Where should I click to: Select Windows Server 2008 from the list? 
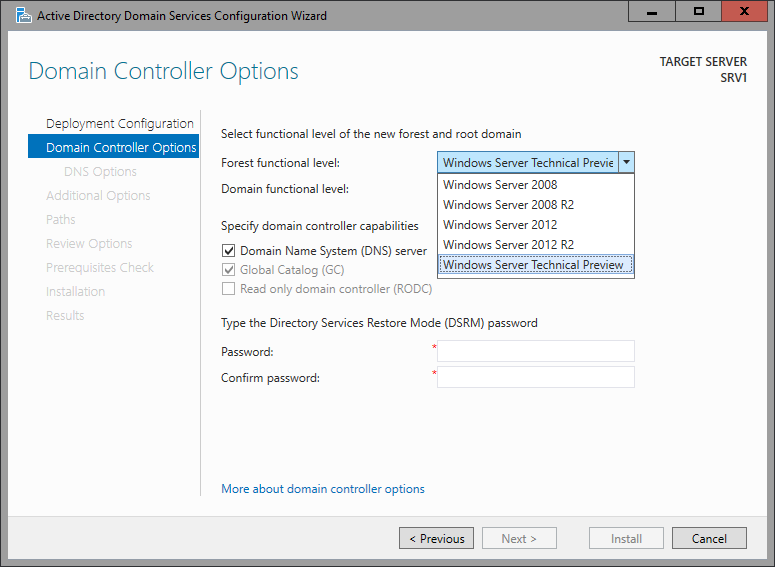pos(536,184)
